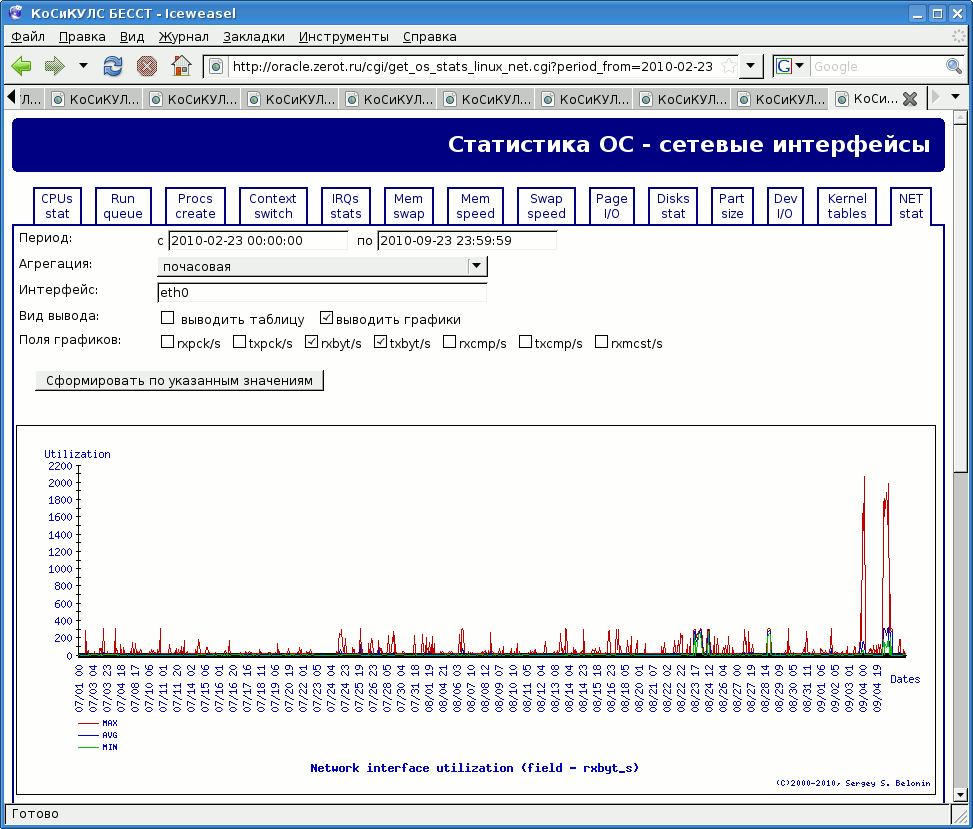Screen dimensions: 973x829
Task: Select the Swap speed tab
Action: 546,206
